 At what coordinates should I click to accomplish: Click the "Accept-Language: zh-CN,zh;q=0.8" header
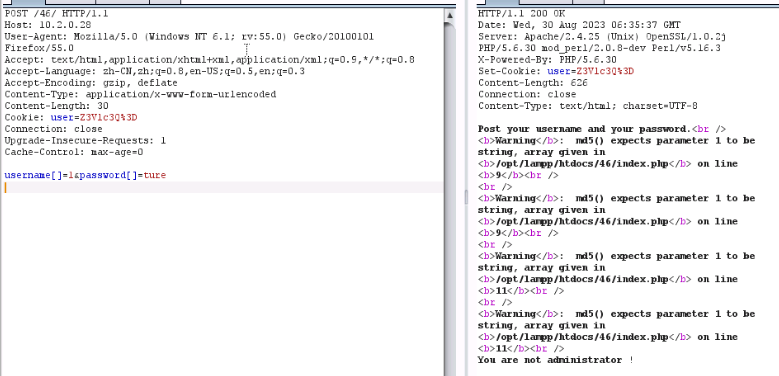tap(155, 72)
